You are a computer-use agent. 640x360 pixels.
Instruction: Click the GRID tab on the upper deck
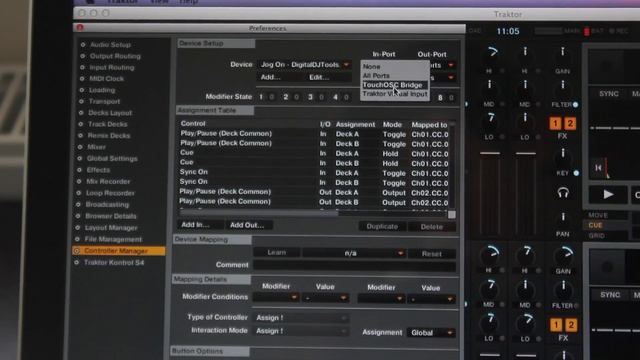(x=597, y=236)
